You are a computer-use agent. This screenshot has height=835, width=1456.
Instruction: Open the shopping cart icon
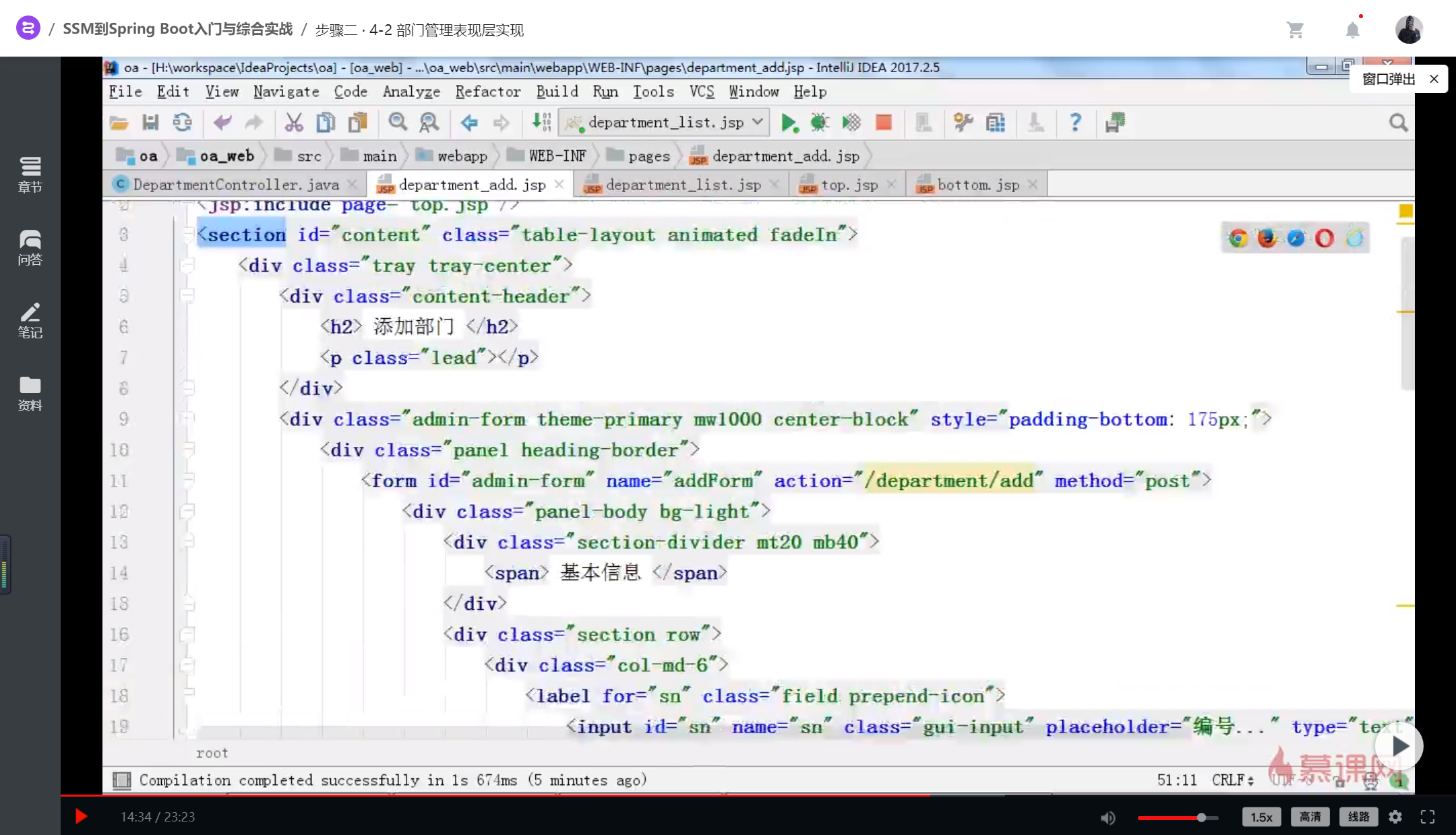[1295, 30]
